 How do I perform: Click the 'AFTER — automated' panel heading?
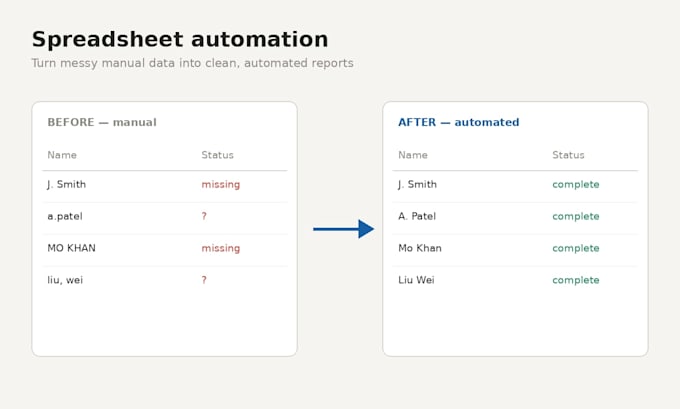coord(458,122)
